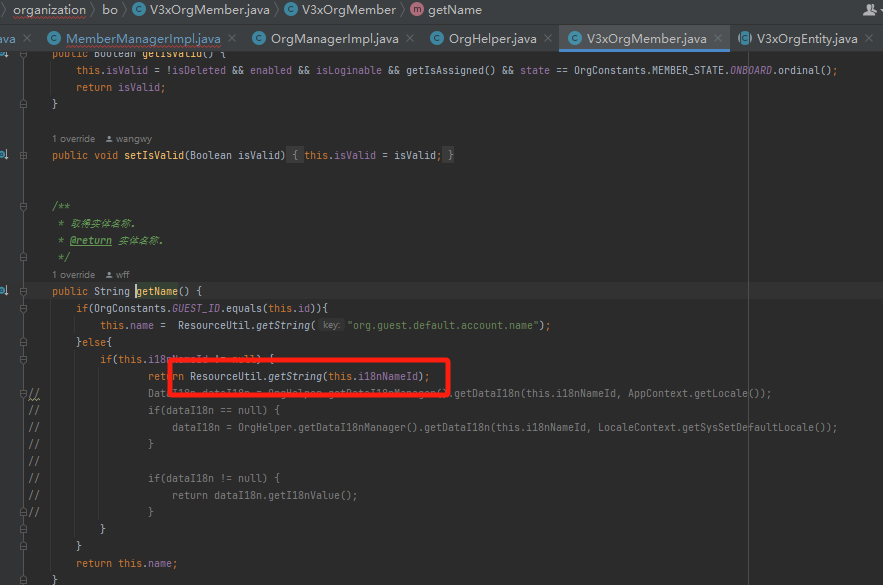Close the OrgHelper.java tab

[546, 39]
